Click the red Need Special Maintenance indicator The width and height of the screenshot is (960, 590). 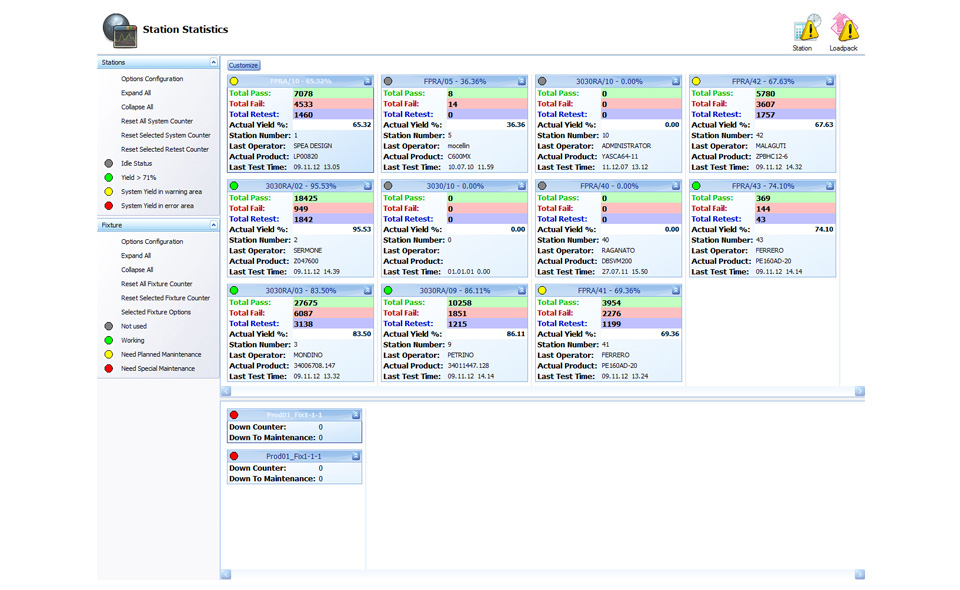click(109, 369)
